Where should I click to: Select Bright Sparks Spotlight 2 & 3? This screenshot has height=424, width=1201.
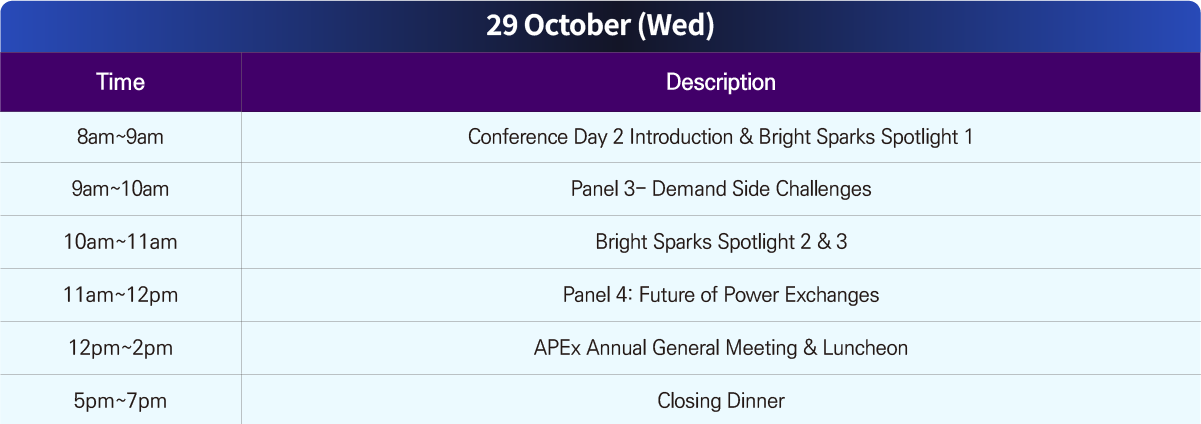coord(721,242)
